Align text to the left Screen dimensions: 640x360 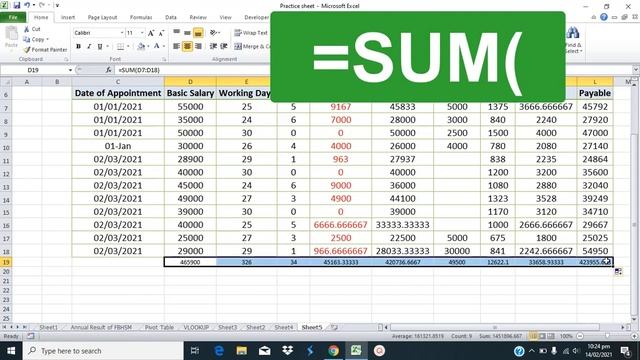[x=176, y=47]
